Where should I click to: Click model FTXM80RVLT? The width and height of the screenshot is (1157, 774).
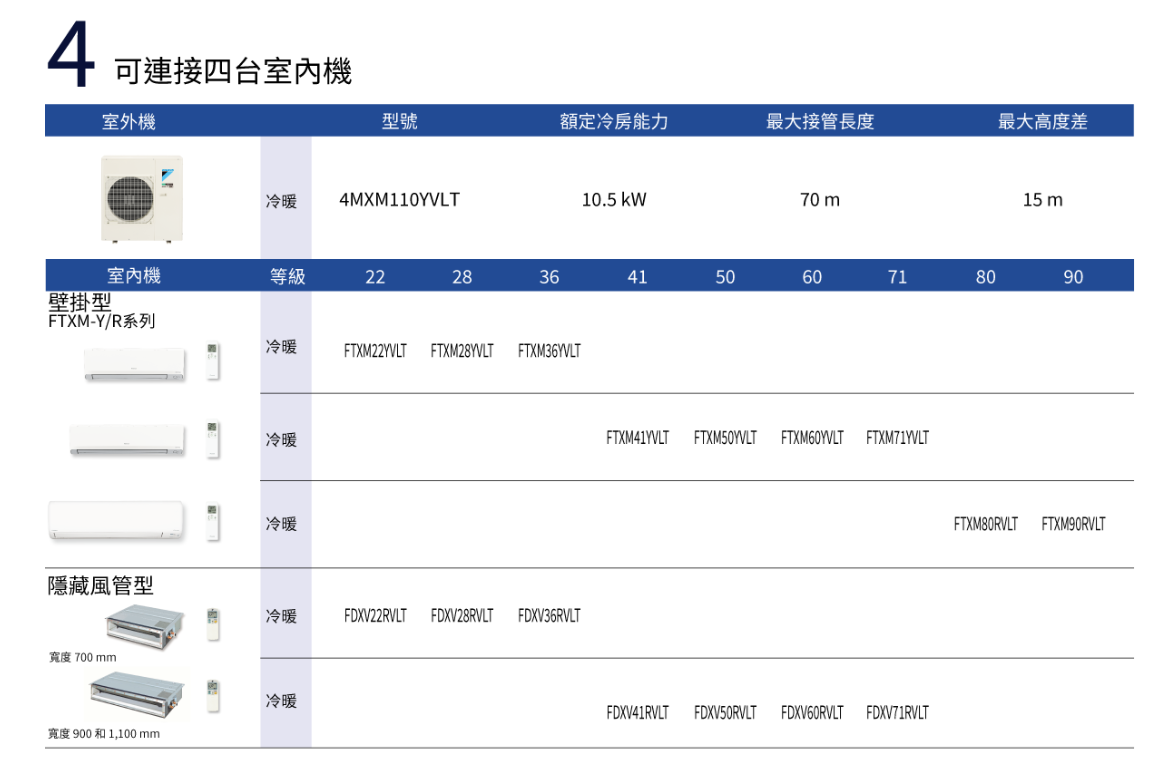985,525
